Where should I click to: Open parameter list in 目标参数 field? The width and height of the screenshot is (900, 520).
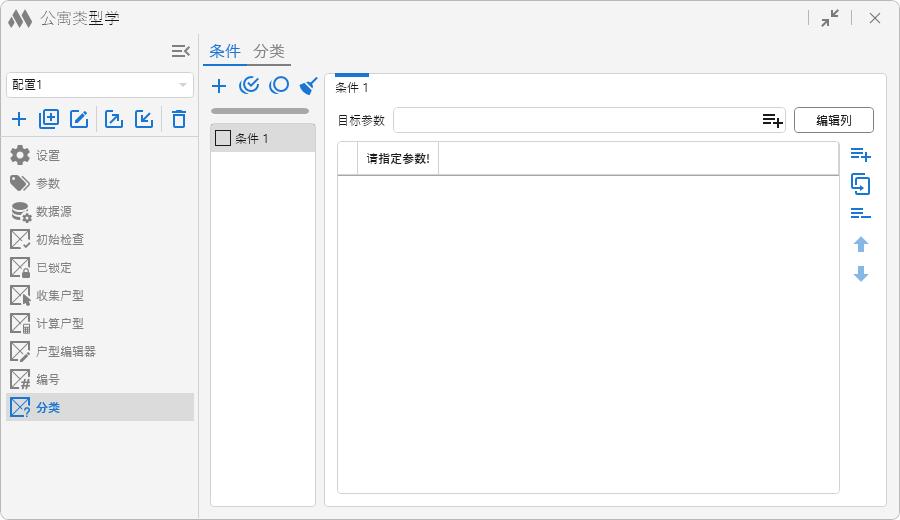772,121
